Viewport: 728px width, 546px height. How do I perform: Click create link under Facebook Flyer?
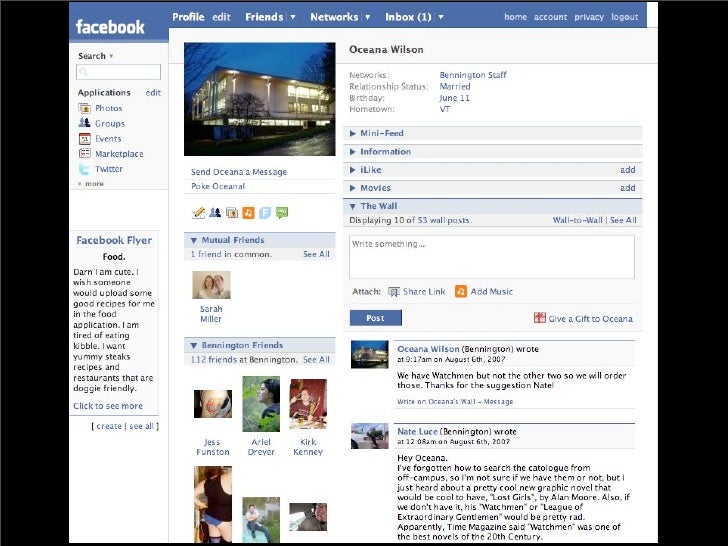pyautogui.click(x=109, y=426)
